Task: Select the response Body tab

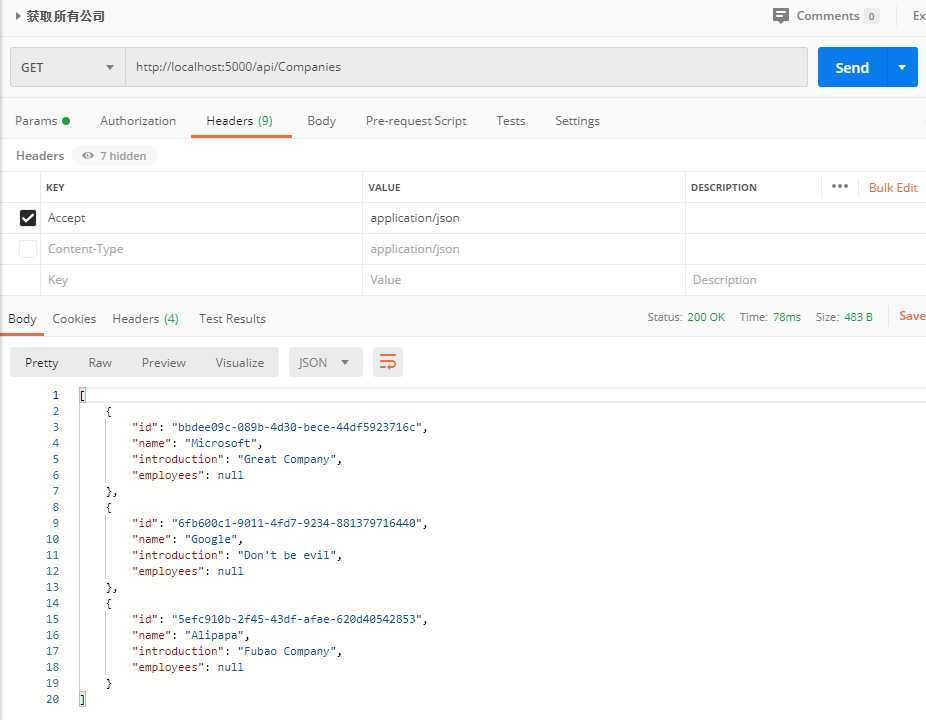Action: pyautogui.click(x=22, y=319)
